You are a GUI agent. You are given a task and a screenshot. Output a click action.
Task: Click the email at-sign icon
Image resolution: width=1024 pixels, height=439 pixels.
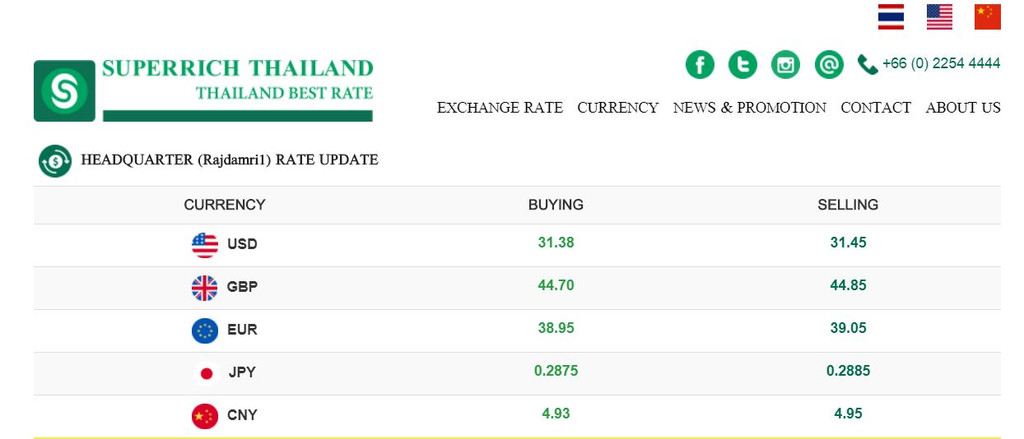coord(829,65)
